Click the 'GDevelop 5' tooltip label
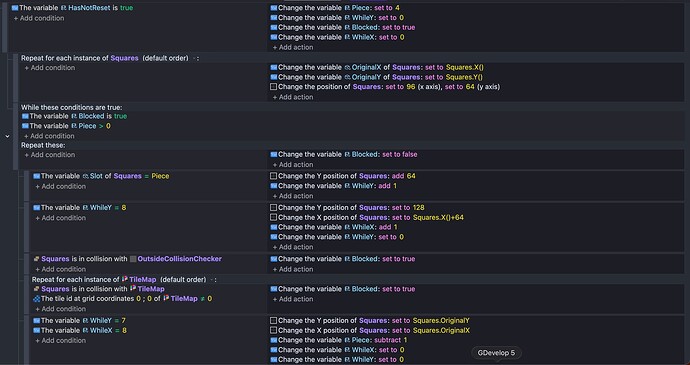 [496, 353]
